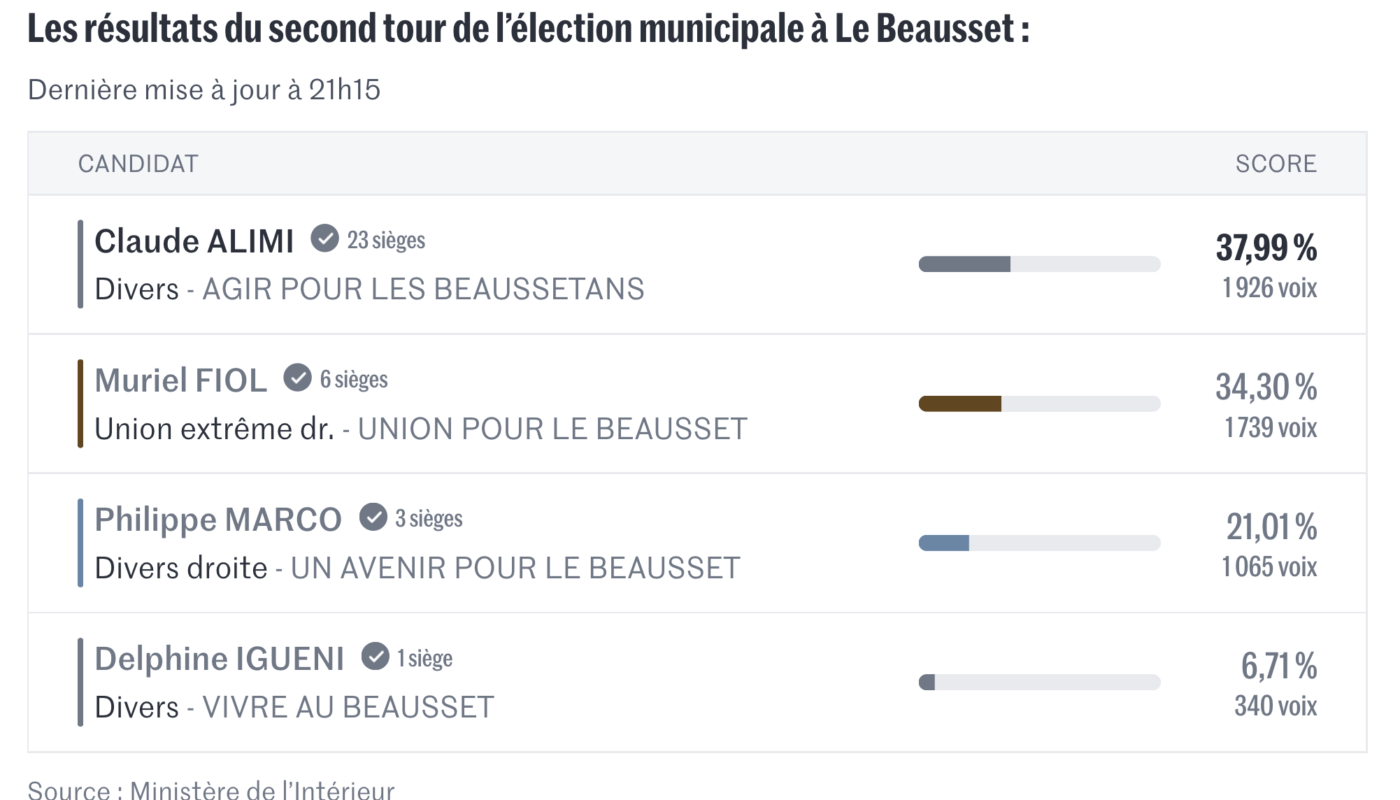Click the SCORE column header
The width and height of the screenshot is (1400, 800).
[1276, 164]
